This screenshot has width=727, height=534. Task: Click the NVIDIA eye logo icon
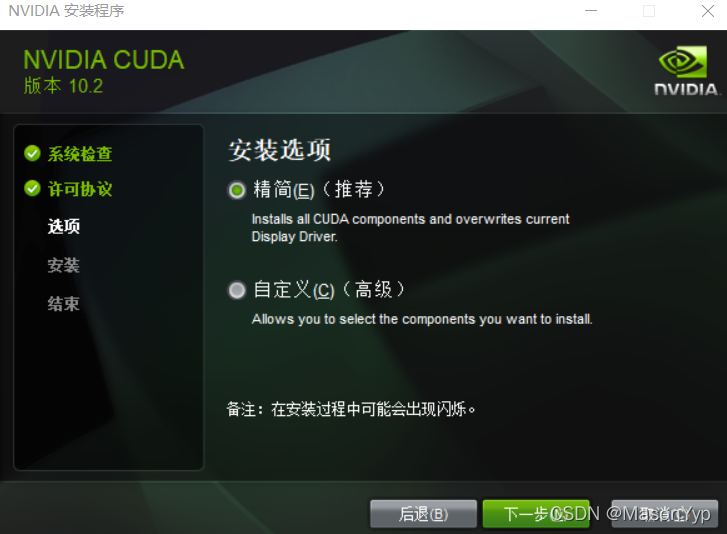click(x=683, y=62)
